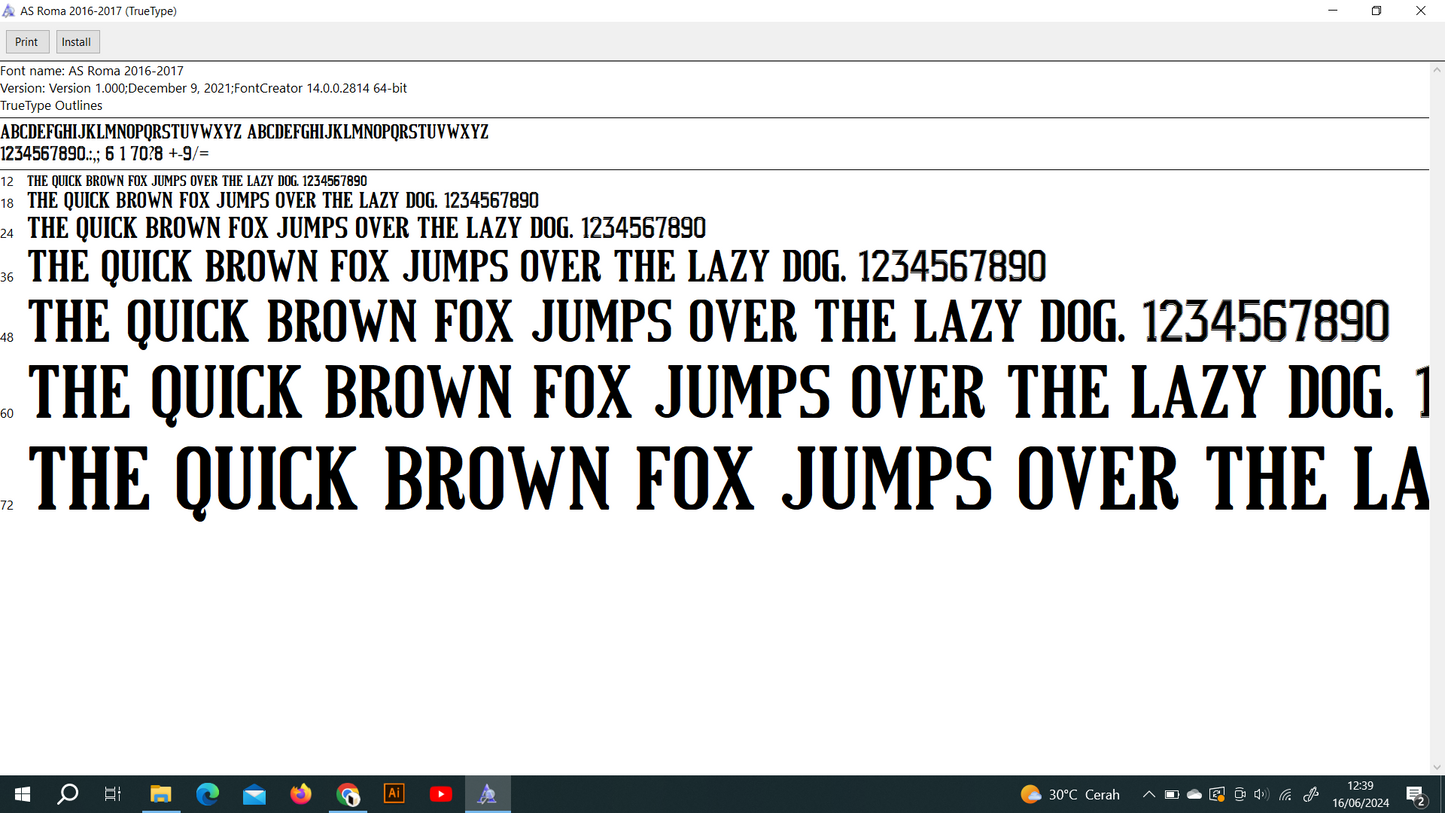
Task: Open the Wi-Fi network tray icon
Action: click(1285, 795)
